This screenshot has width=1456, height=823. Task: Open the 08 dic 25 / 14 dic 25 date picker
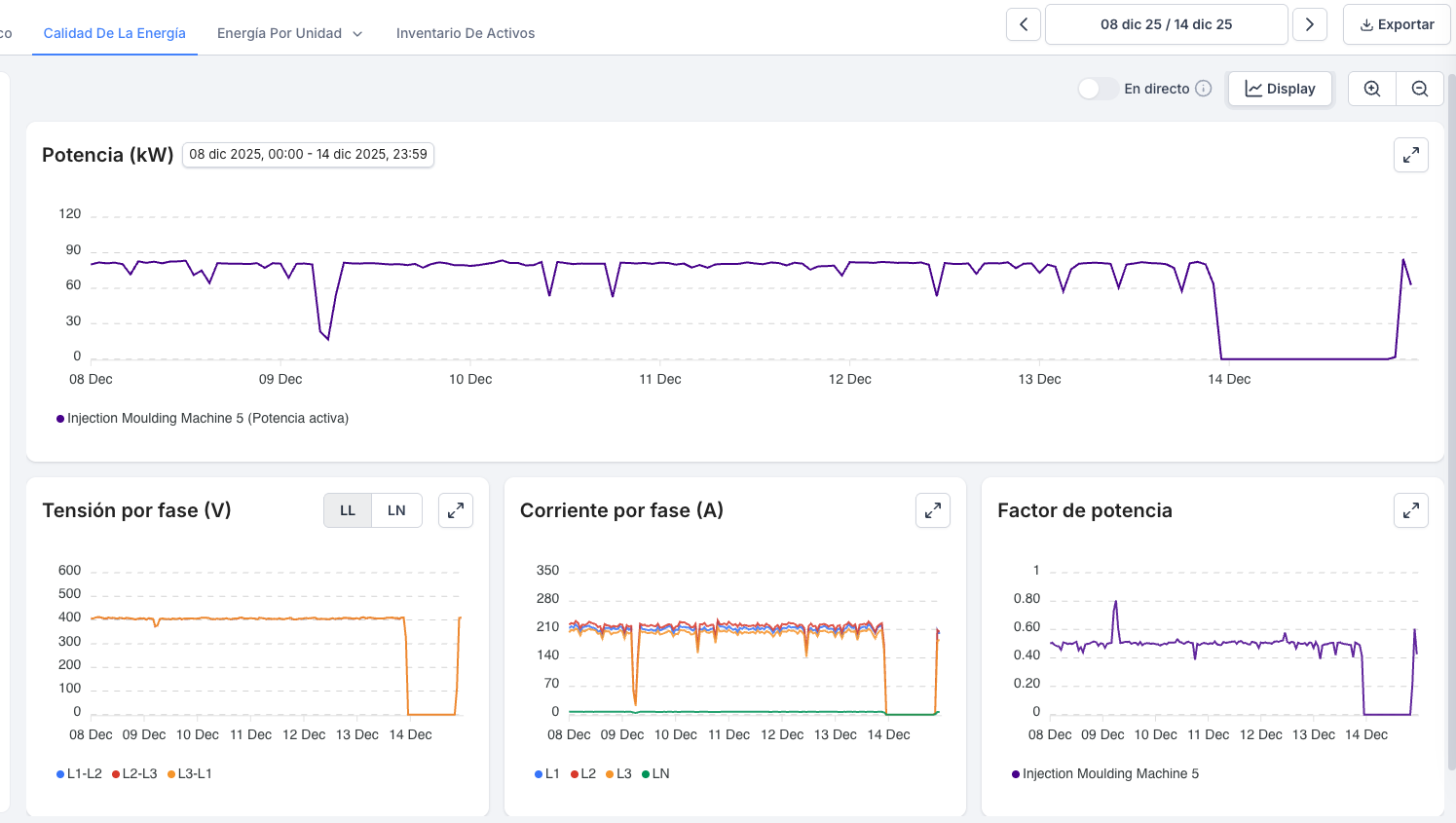pos(1166,24)
